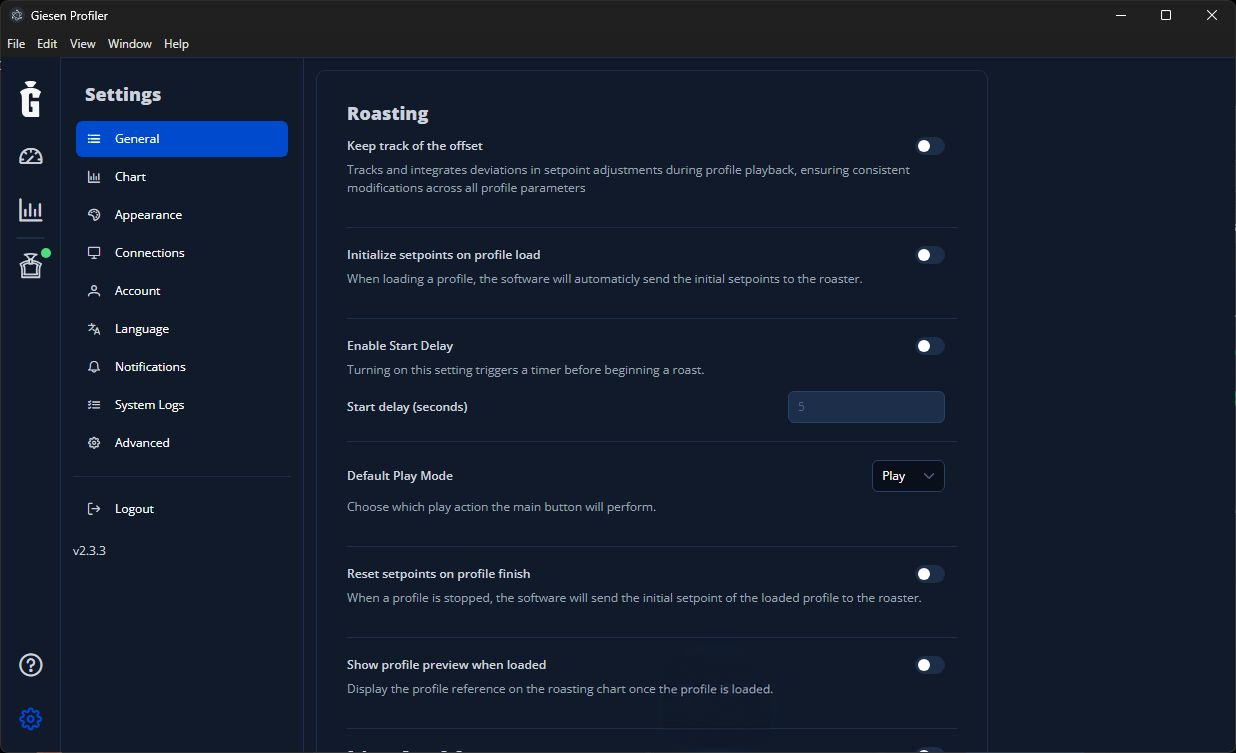Click the palette icon beside Appearance
Viewport: 1236px width, 753px height.
click(x=94, y=215)
